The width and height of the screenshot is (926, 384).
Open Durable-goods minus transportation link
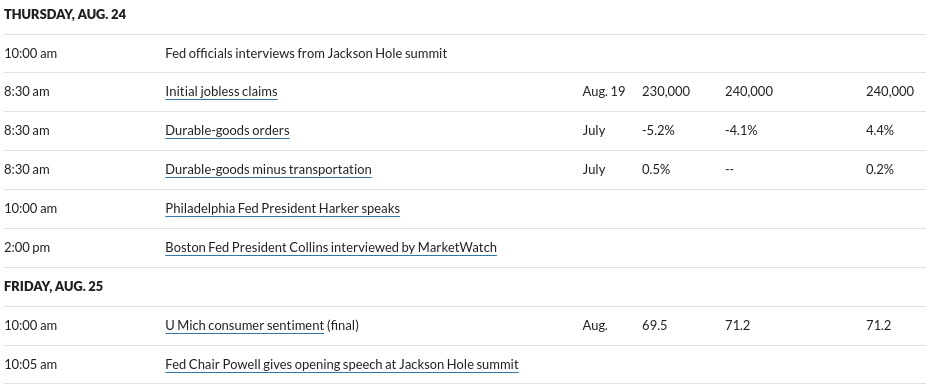[x=268, y=169]
